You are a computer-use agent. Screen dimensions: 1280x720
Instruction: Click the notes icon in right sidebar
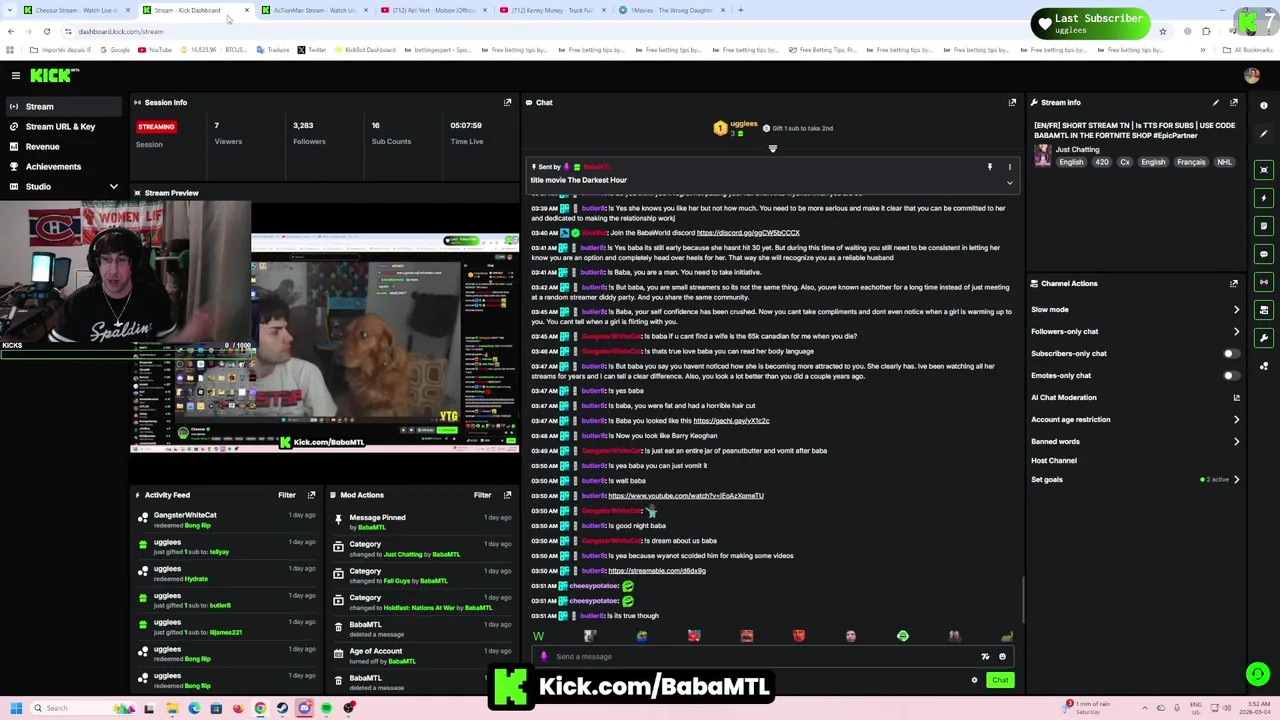(1264, 226)
